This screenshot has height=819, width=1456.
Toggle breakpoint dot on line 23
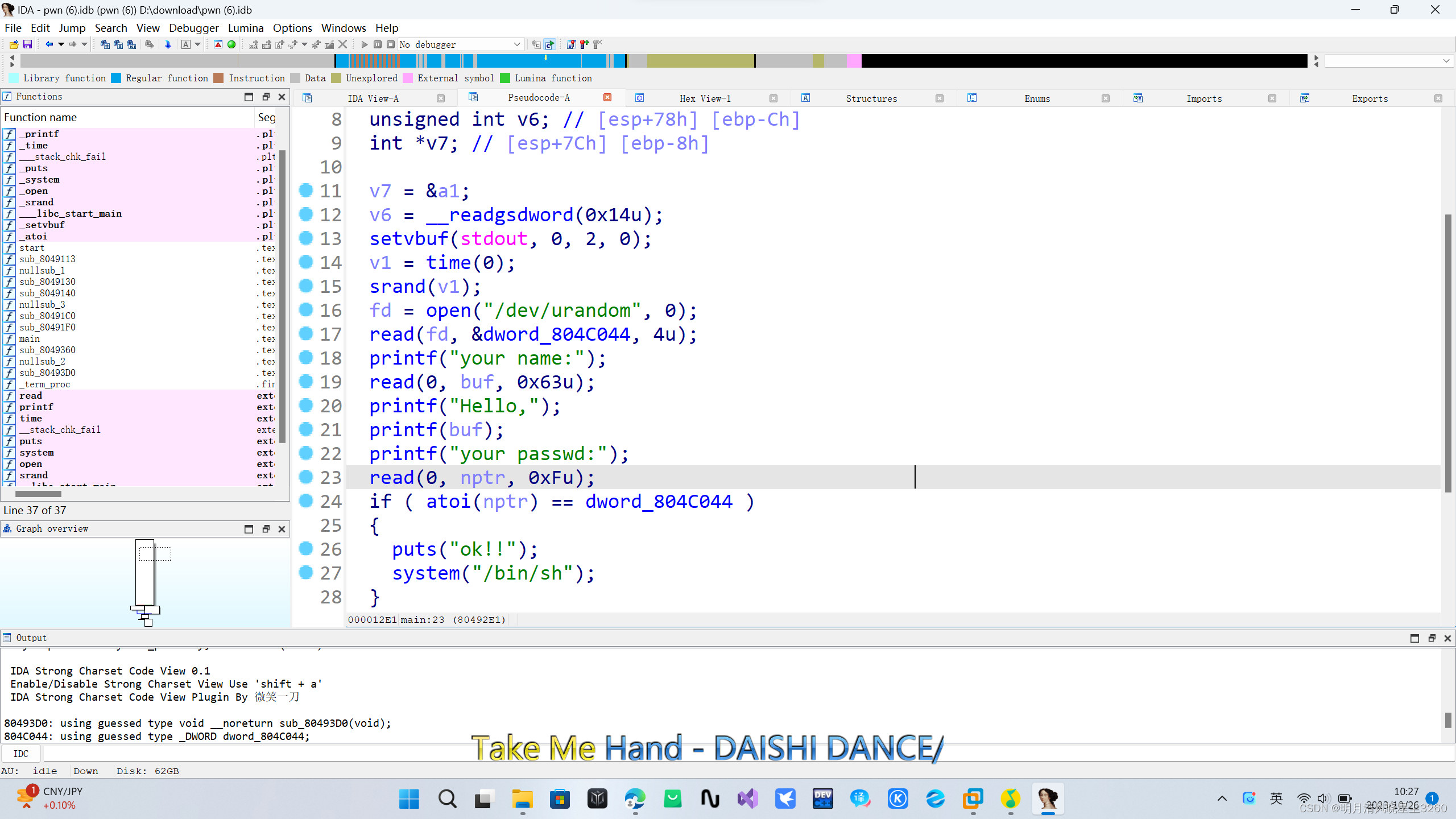tap(306, 477)
